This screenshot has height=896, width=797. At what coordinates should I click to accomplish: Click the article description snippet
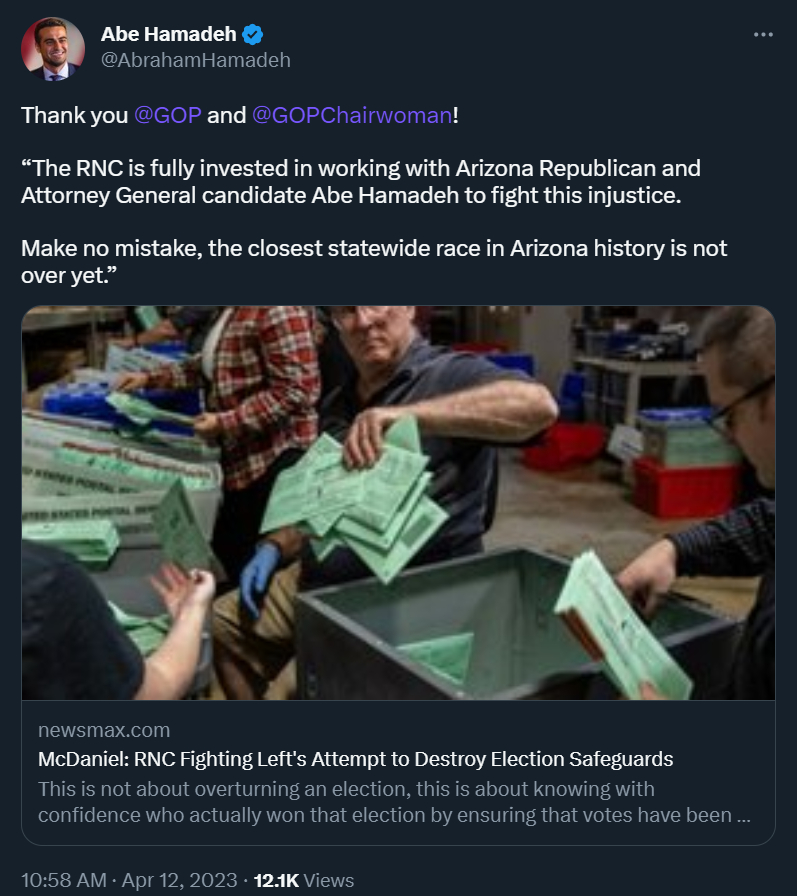coord(394,802)
